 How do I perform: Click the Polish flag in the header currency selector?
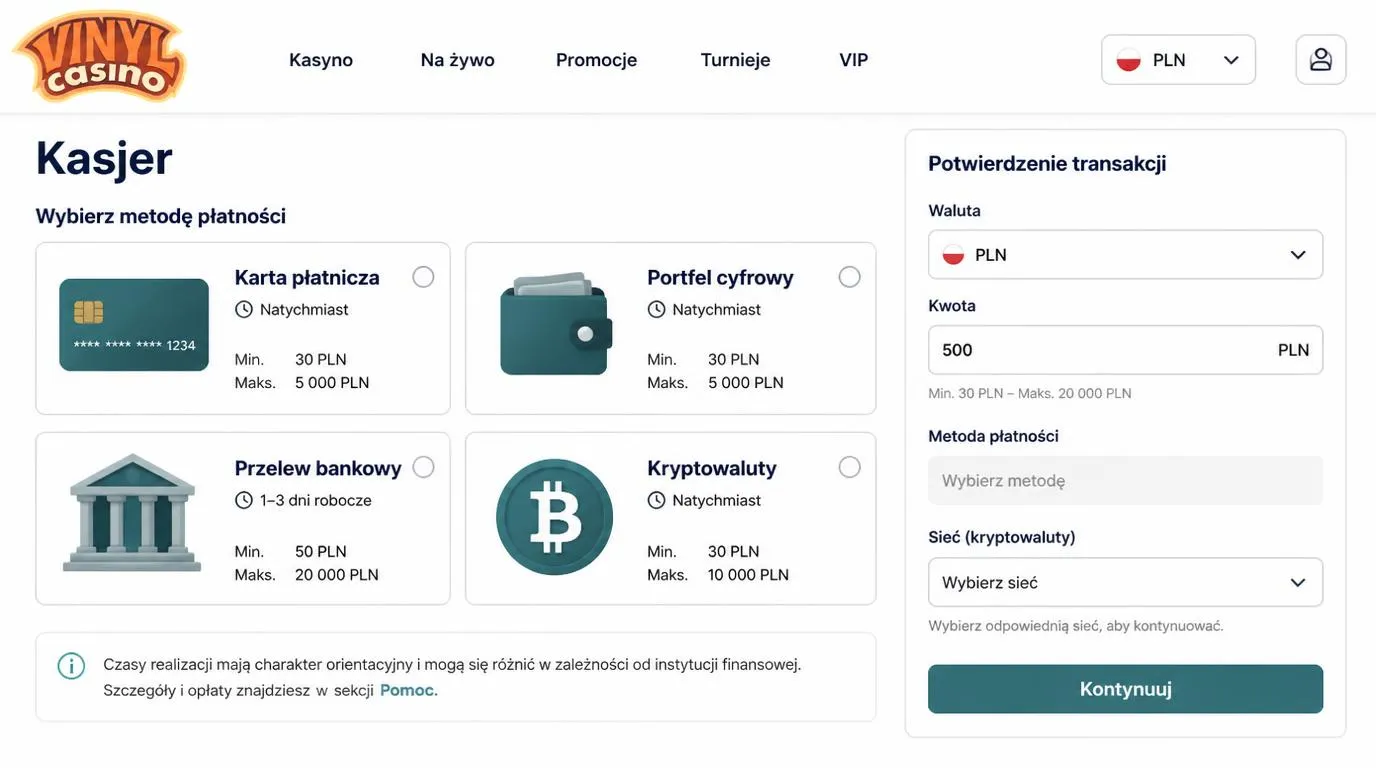[x=1129, y=60]
